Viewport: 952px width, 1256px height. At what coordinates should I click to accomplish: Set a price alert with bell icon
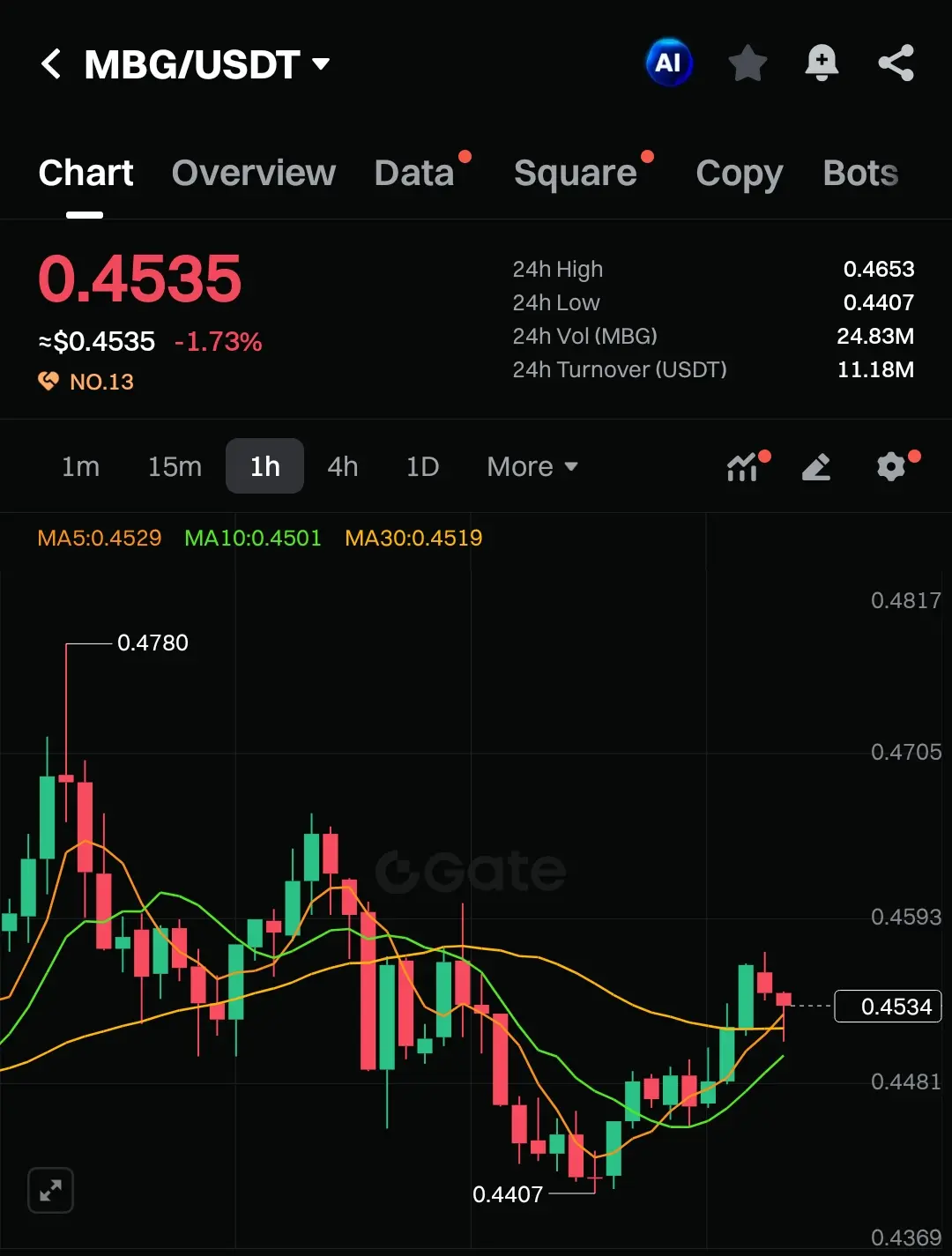pyautogui.click(x=822, y=63)
